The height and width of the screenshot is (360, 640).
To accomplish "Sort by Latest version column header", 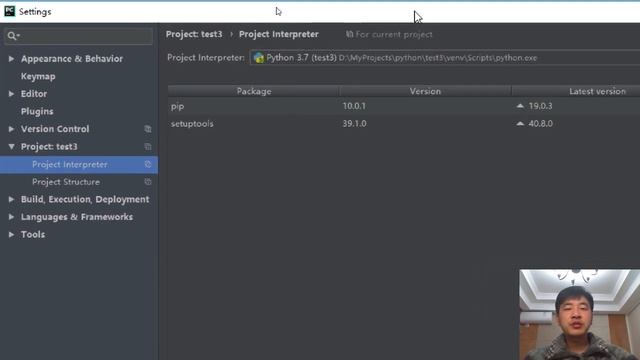I will (x=597, y=91).
